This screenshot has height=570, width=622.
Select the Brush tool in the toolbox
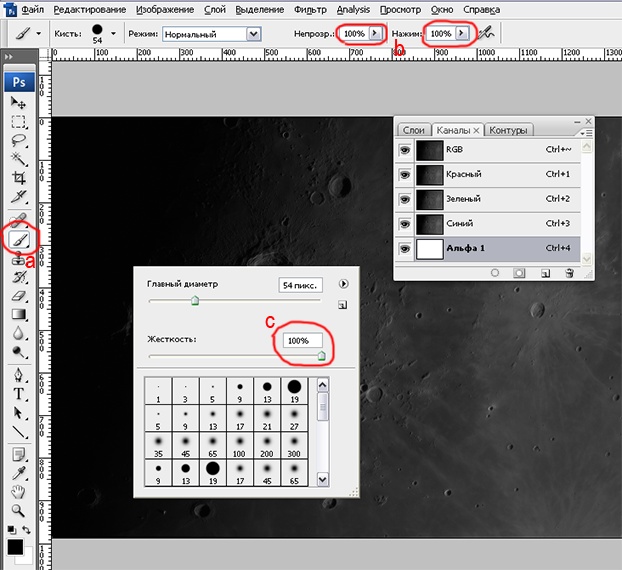(18, 240)
